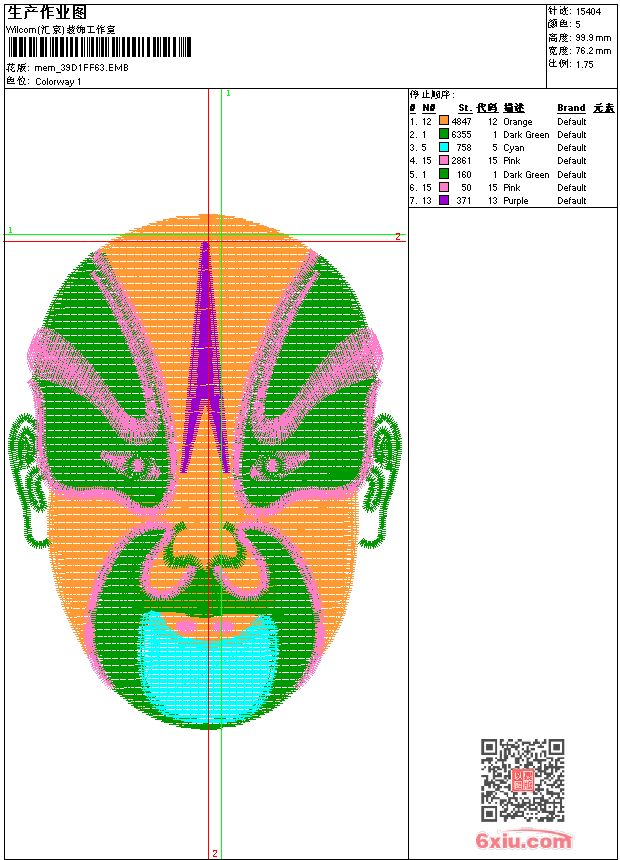
Task: Click the Default brand cell in Orange row
Action: click(572, 122)
